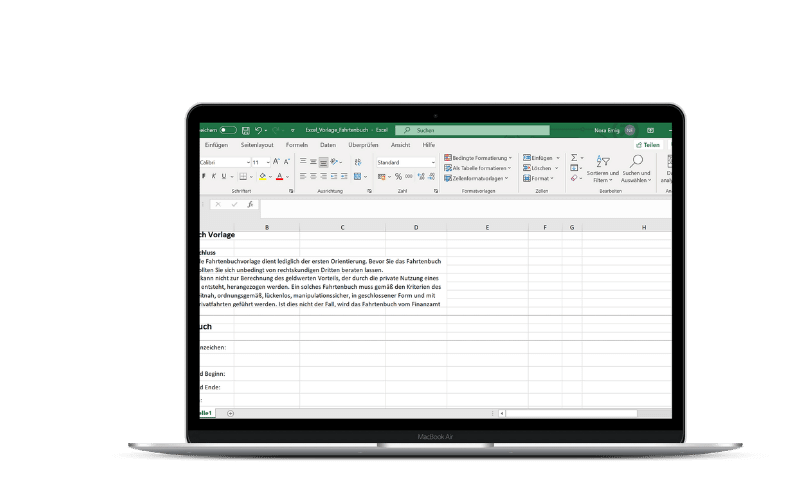Toggle Center horizontal alignment
This screenshot has width=800, height=490.
(x=313, y=176)
